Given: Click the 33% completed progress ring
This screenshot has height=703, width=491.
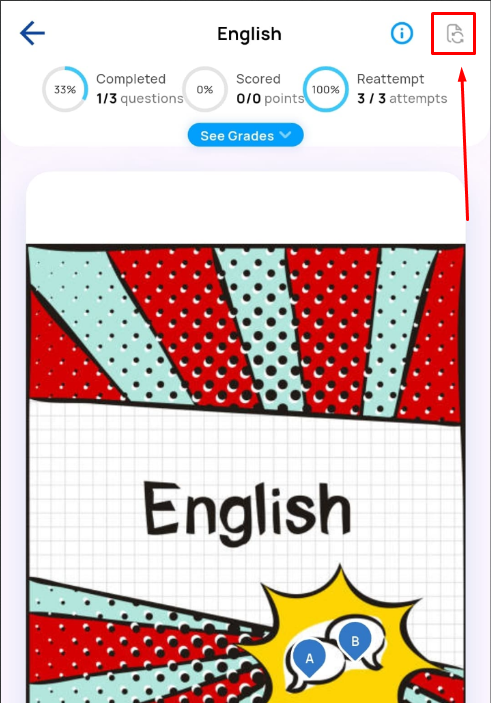Looking at the screenshot, I should 65,89.
